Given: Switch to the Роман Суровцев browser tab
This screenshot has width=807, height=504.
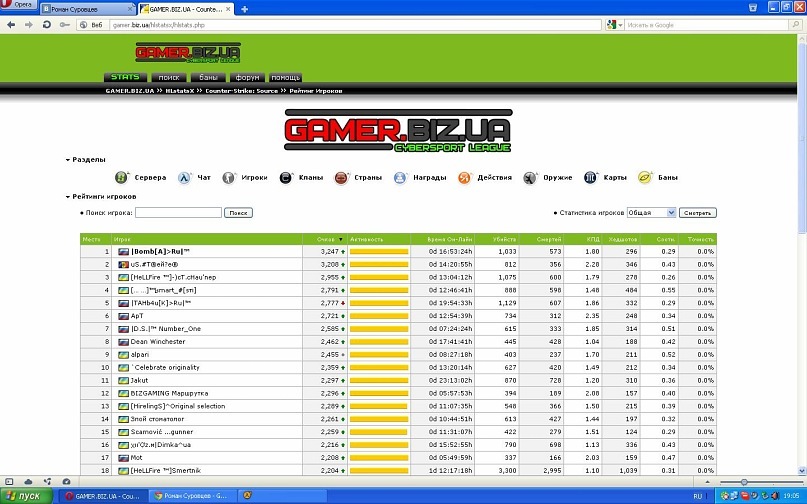Looking at the screenshot, I should pyautogui.click(x=86, y=9).
